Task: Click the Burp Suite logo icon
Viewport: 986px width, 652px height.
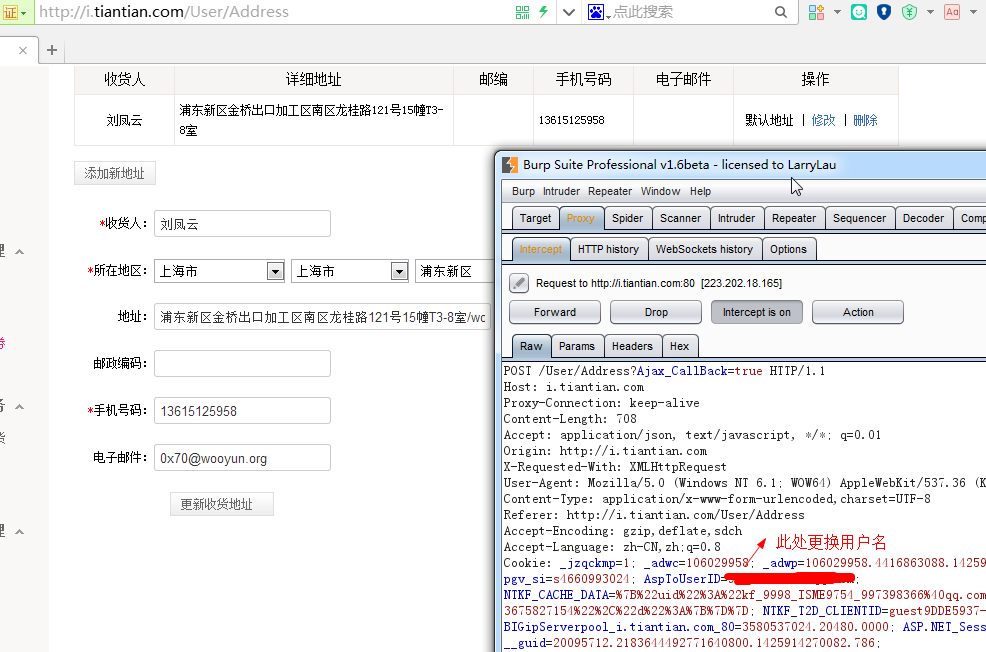Action: tap(510, 165)
